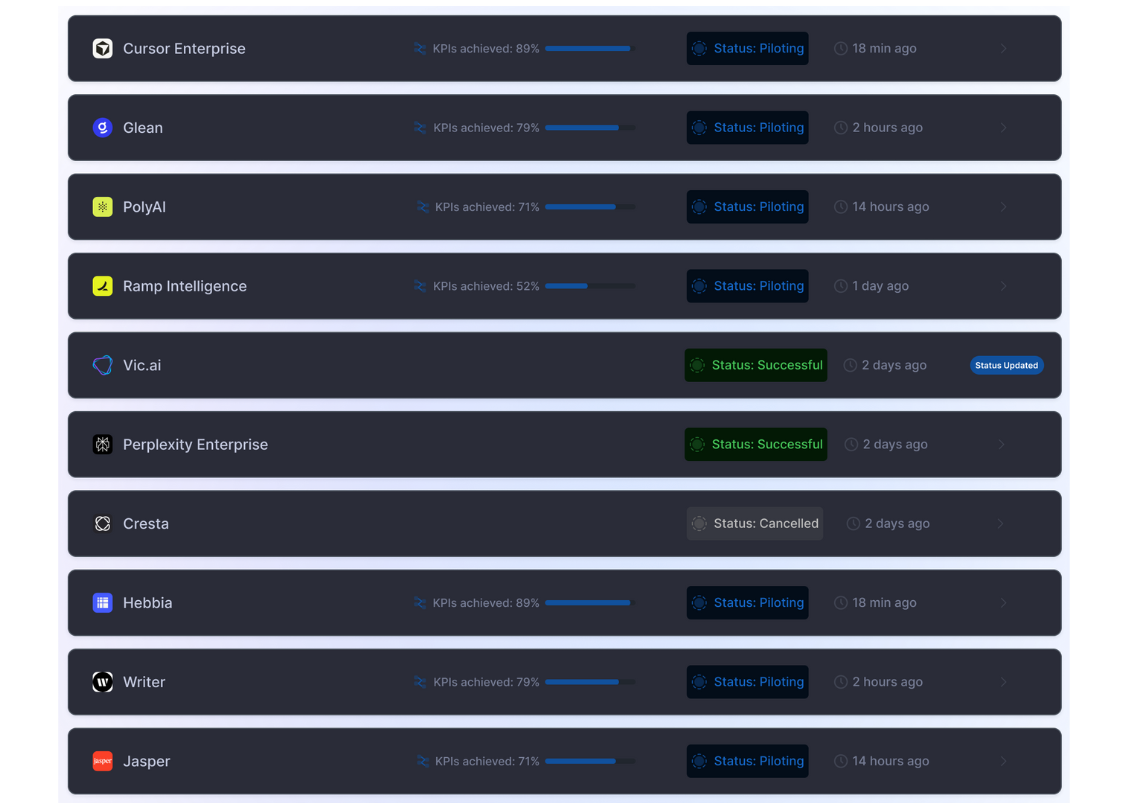Click the Jasper KPI progress bar
This screenshot has width=1128, height=809.
pyautogui.click(x=590, y=760)
